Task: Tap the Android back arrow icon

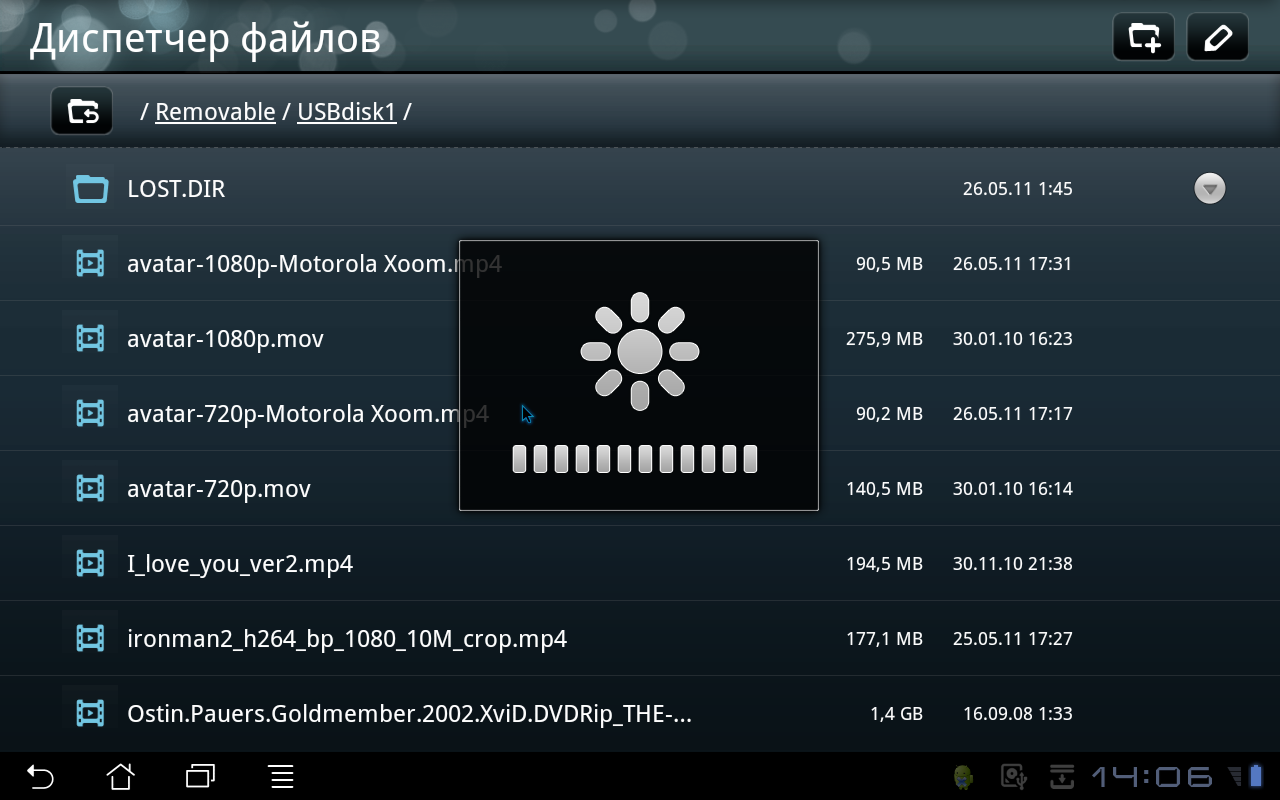Action: 40,776
